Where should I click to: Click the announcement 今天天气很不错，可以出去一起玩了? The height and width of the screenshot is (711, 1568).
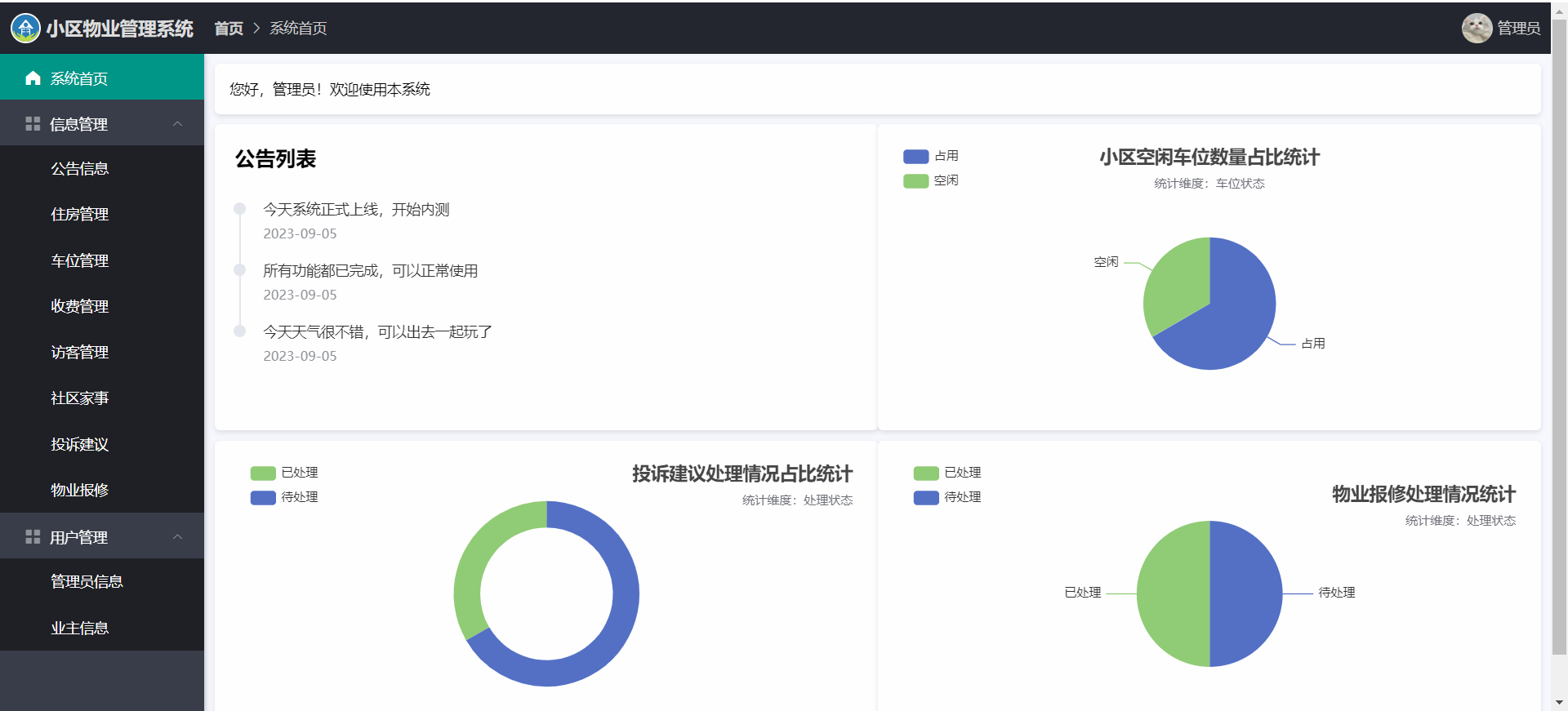click(377, 332)
